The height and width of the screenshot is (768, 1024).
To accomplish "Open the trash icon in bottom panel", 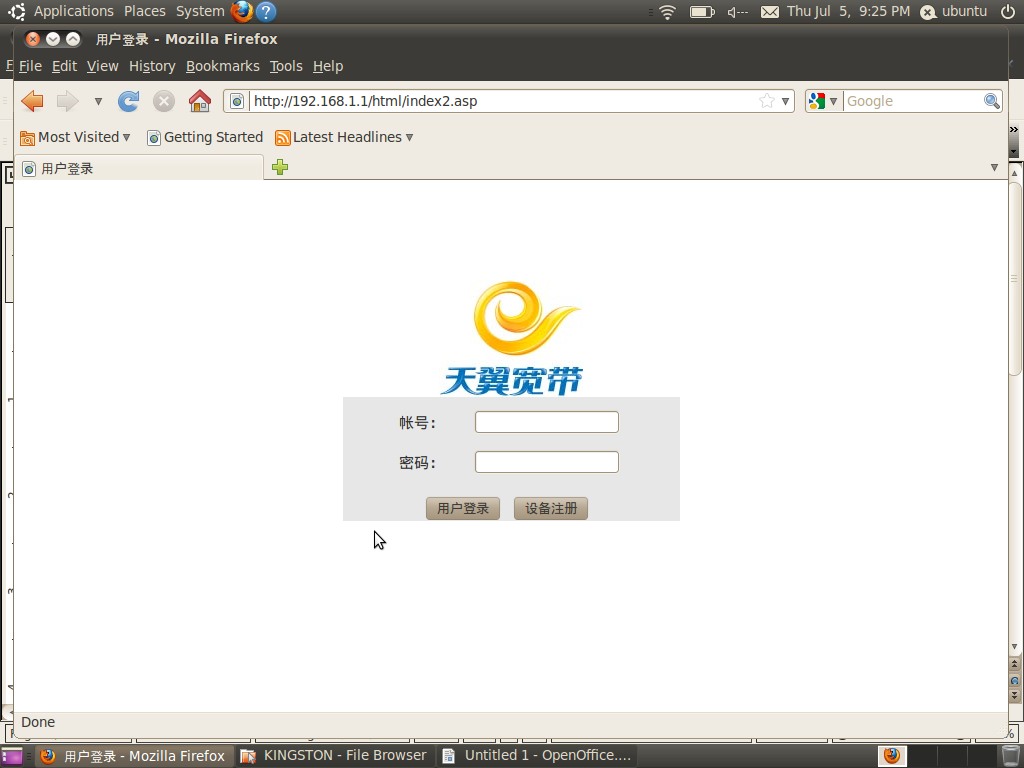I will click(1010, 756).
